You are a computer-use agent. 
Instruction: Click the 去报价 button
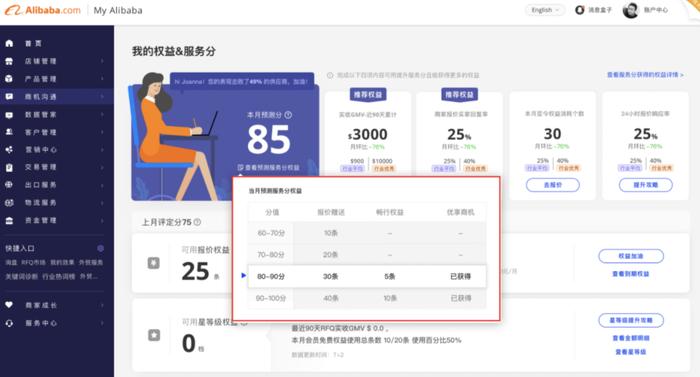(553, 185)
